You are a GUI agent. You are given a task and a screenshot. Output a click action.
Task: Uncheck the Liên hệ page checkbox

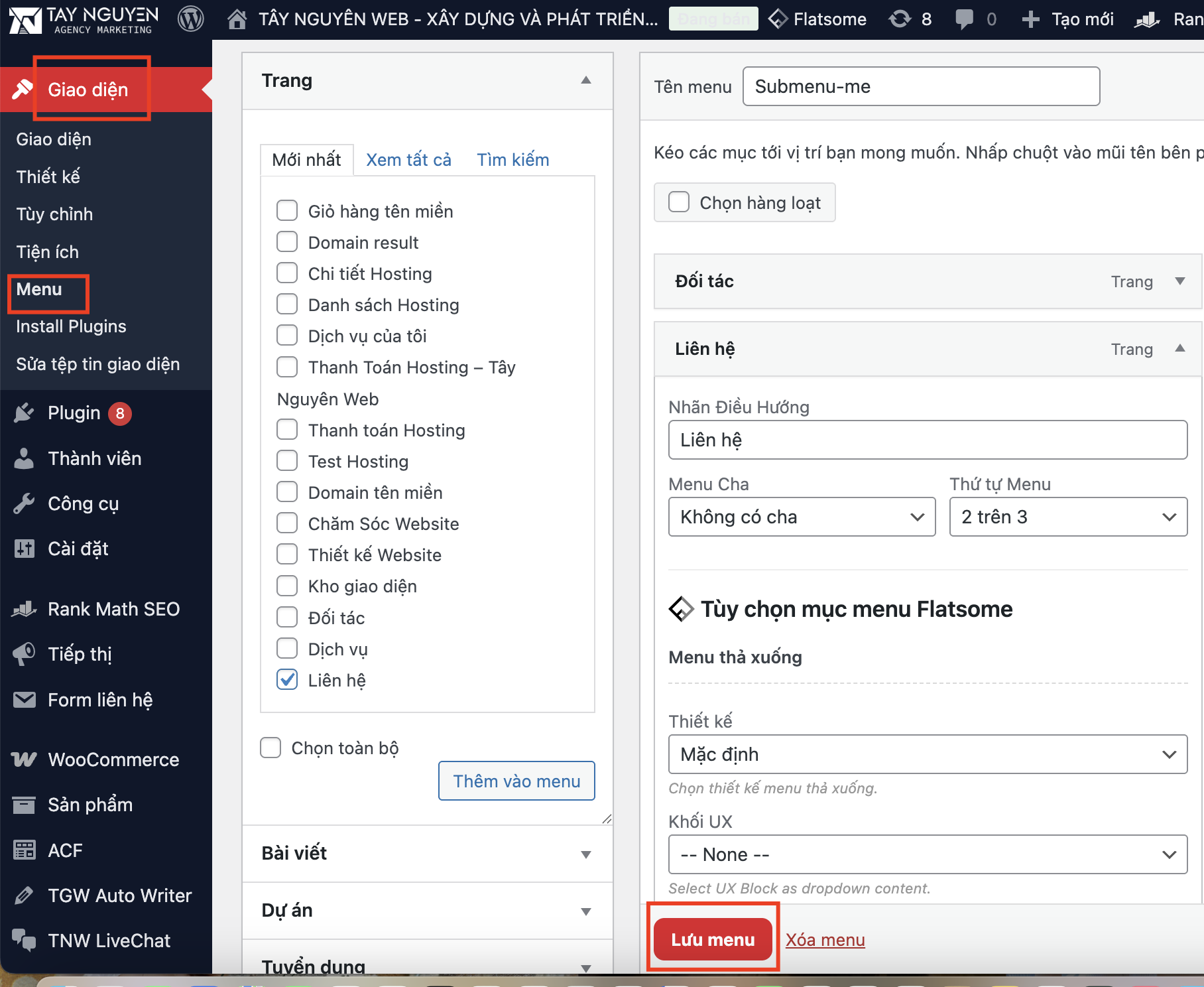click(x=287, y=680)
